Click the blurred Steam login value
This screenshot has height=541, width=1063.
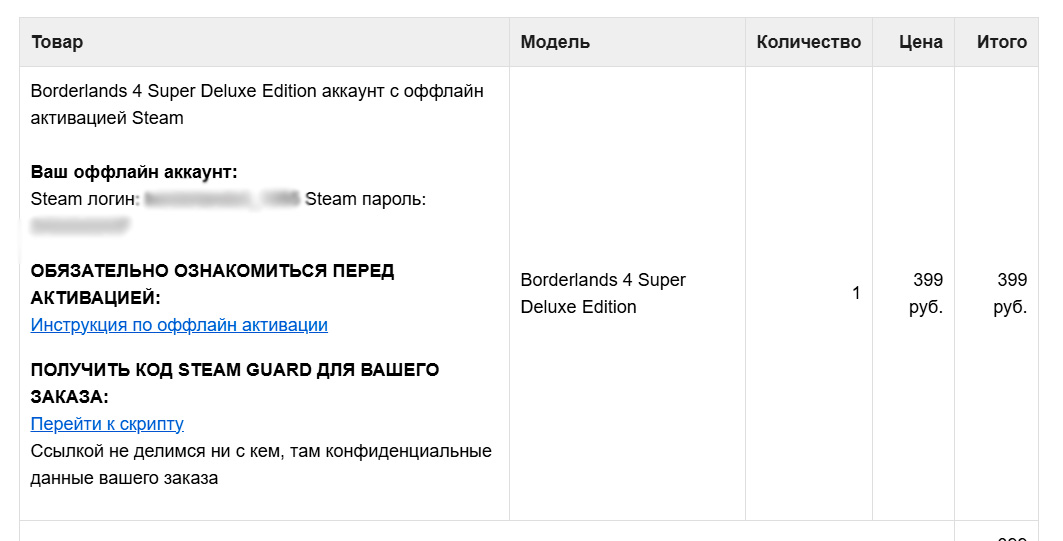tap(222, 200)
